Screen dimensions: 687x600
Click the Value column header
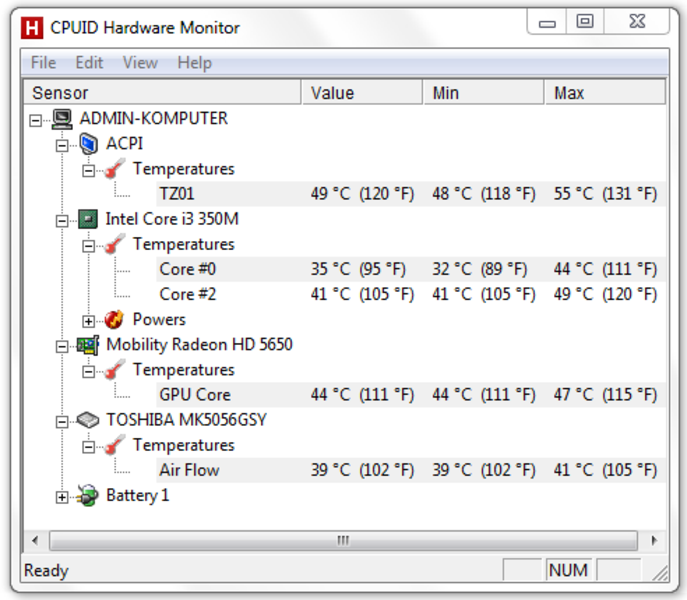[x=362, y=92]
